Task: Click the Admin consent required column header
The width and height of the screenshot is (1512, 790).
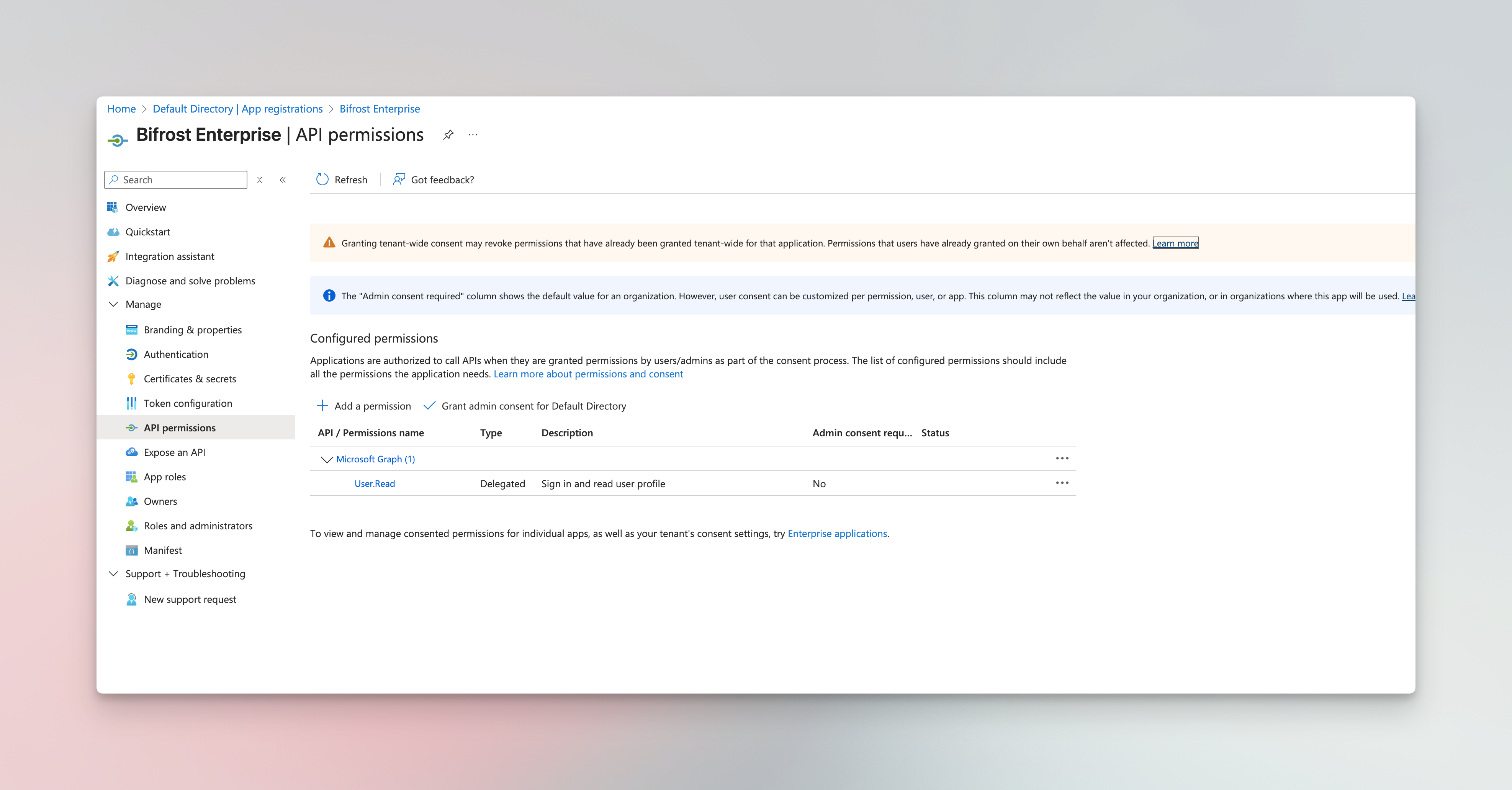Action: point(862,433)
